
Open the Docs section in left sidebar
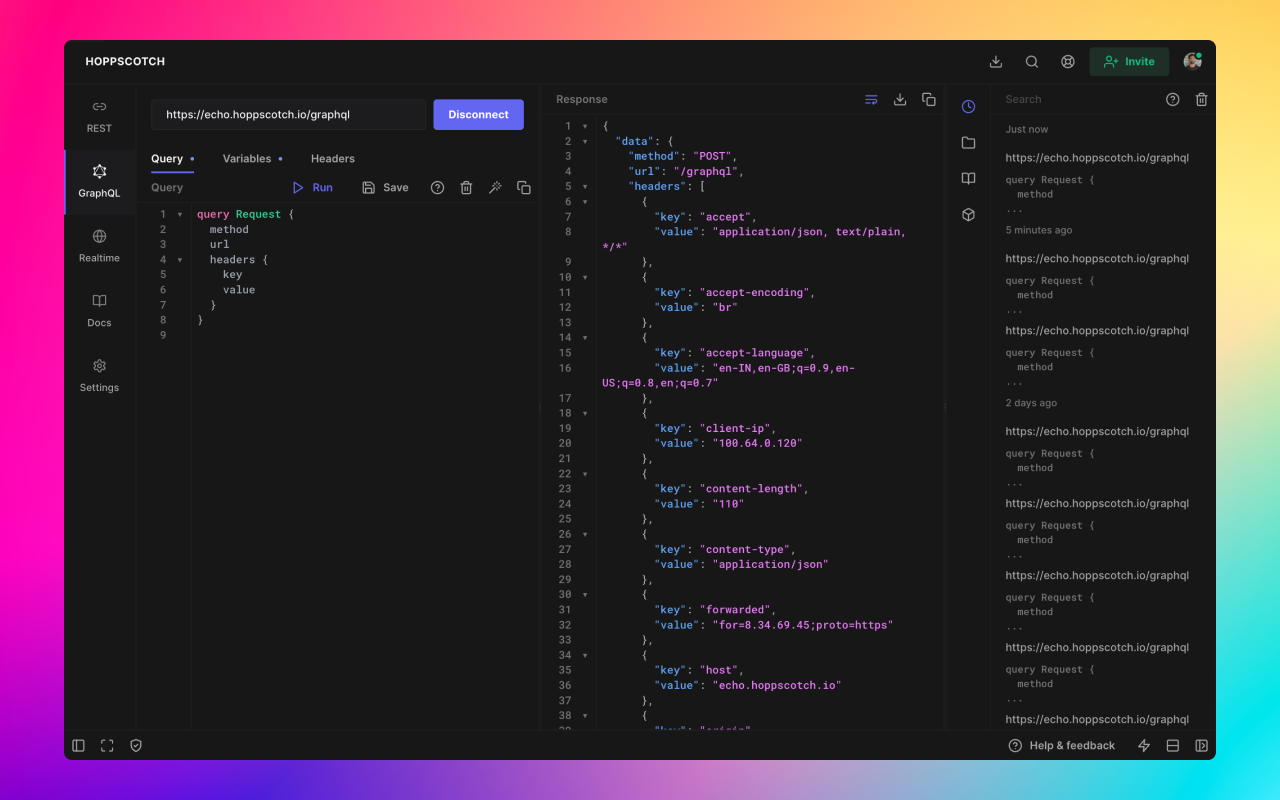tap(99, 311)
